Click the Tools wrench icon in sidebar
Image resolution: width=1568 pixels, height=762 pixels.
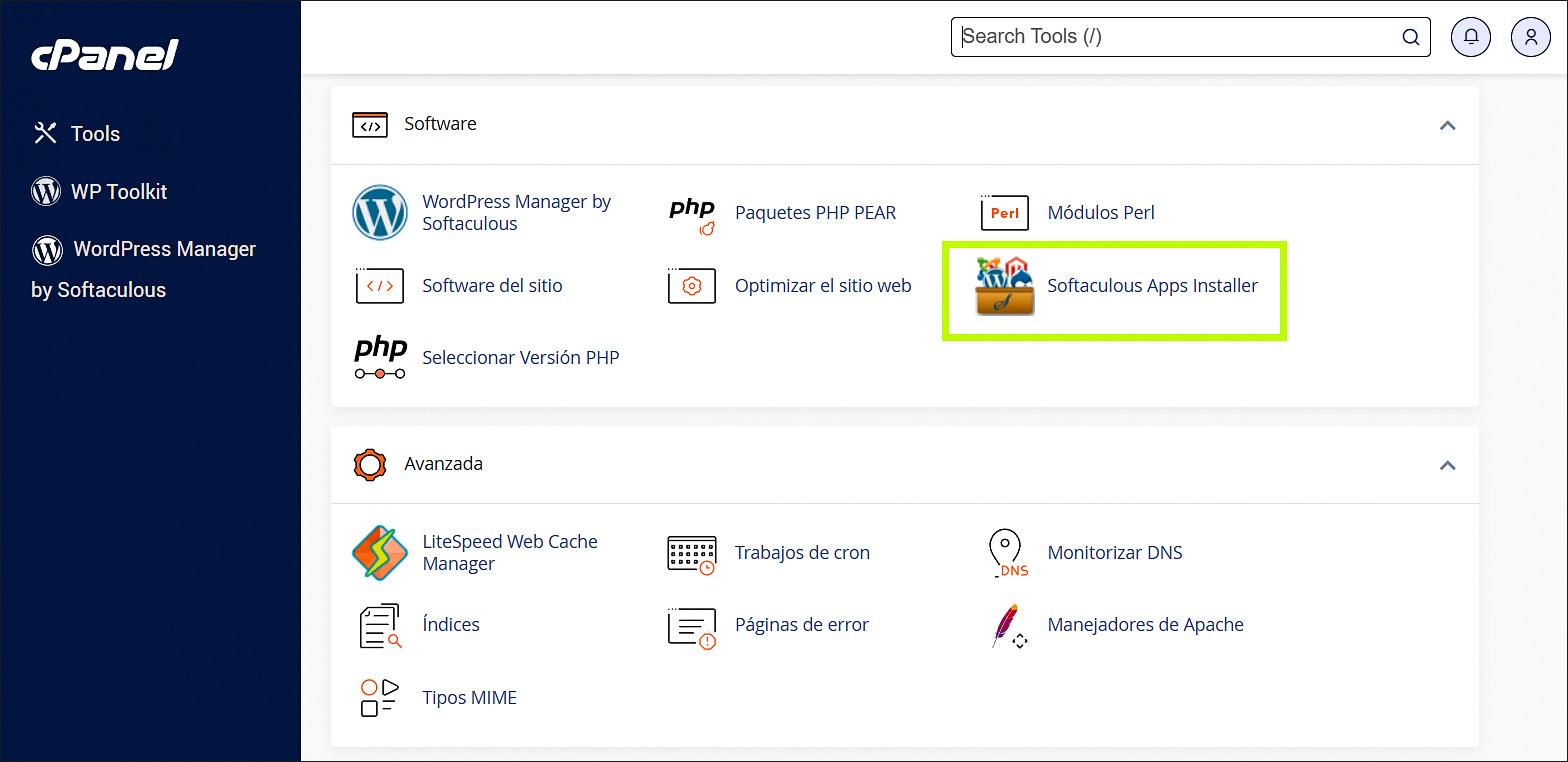click(46, 133)
